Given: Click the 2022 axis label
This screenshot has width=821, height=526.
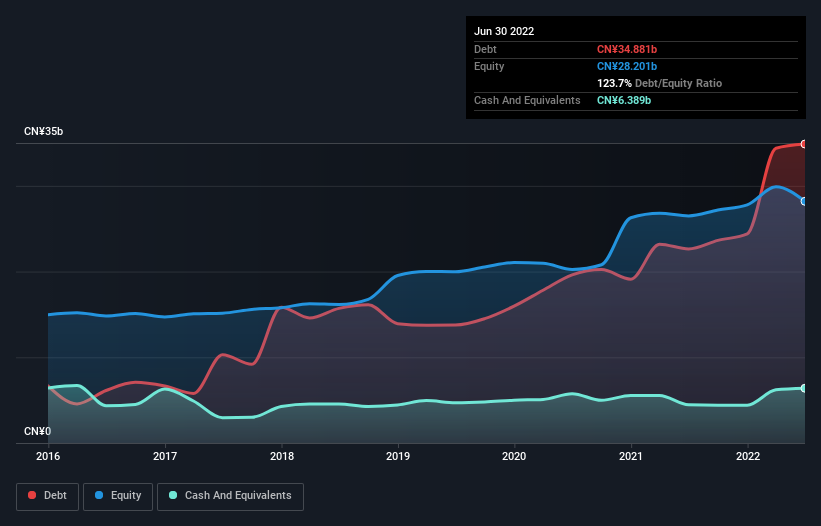Looking at the screenshot, I should click(x=748, y=456).
